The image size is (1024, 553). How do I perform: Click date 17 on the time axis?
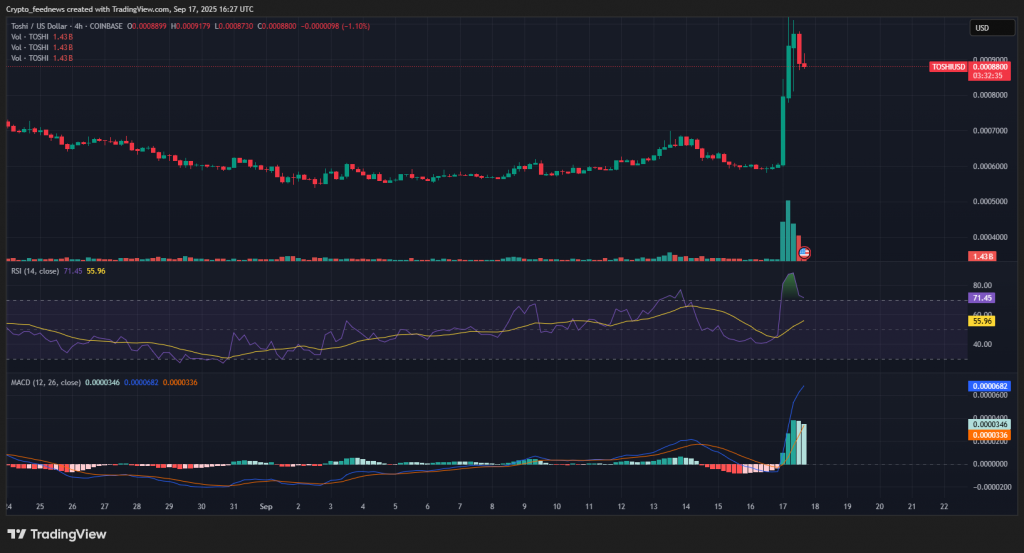(782, 508)
